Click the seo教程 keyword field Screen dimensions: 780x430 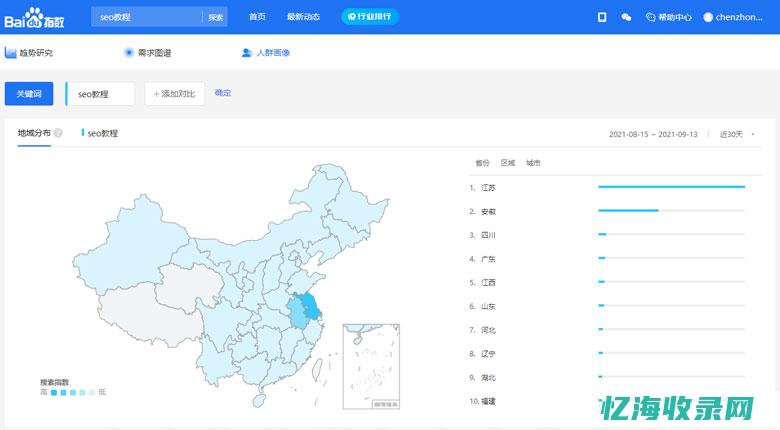pos(100,94)
